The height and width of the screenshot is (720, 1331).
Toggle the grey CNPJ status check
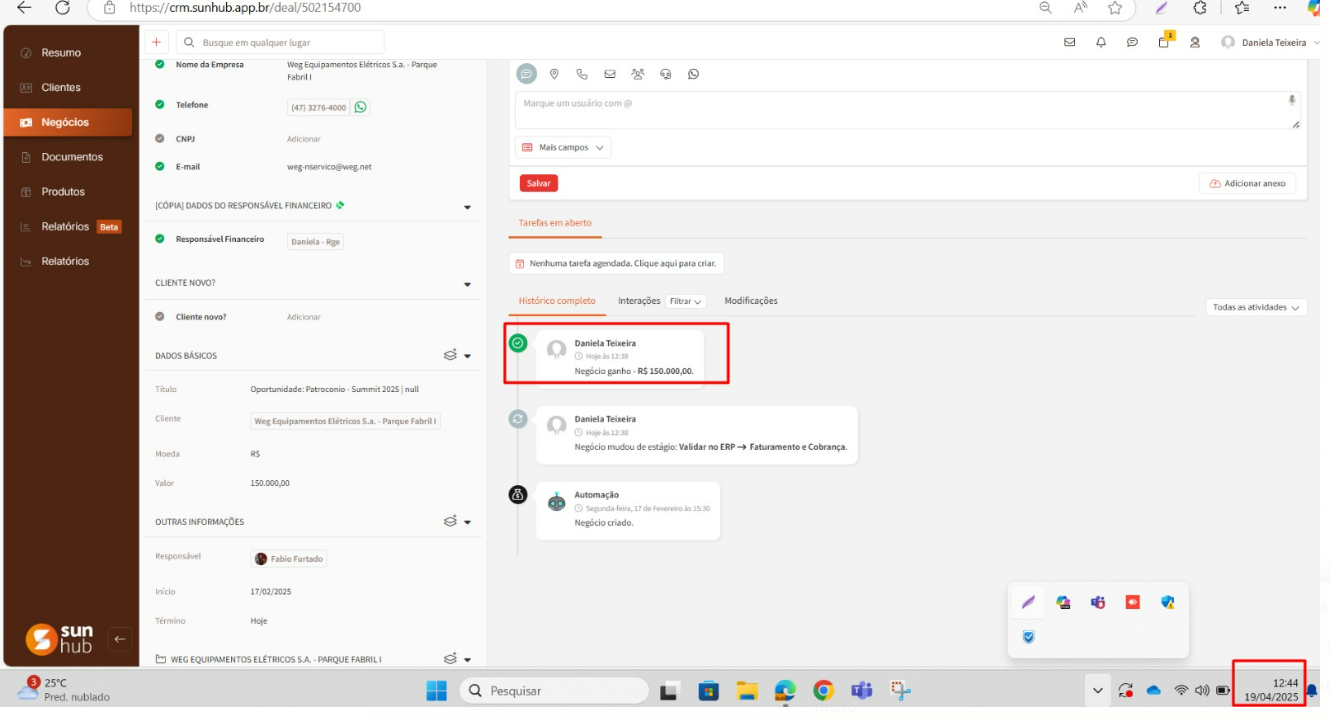coord(160,139)
